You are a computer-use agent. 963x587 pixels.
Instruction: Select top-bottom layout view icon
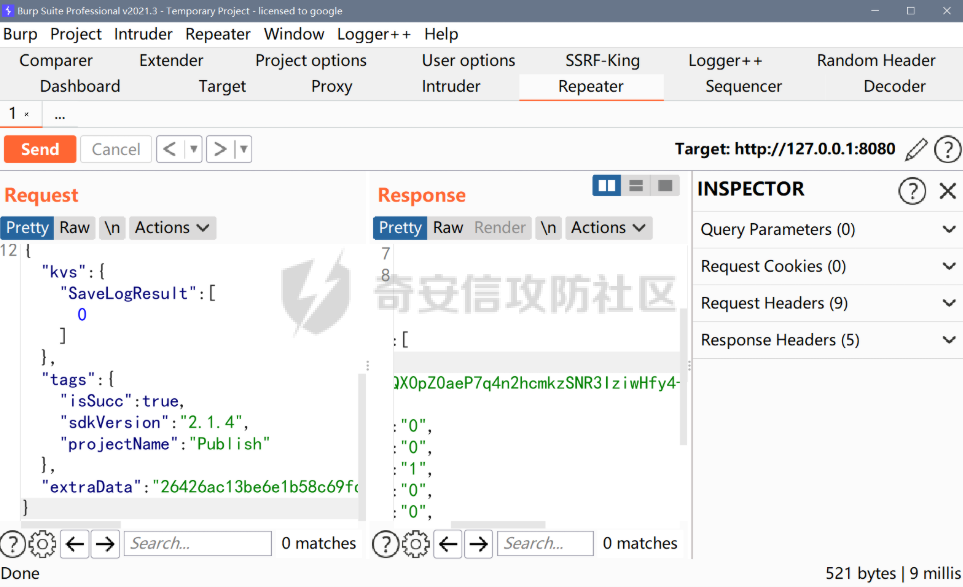pos(636,185)
